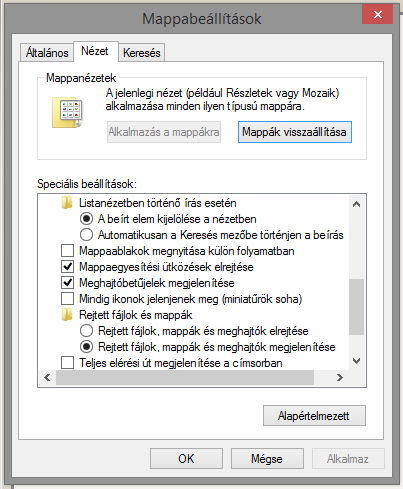Click the Mappák visszaállítása button
This screenshot has width=403, height=489.
(x=295, y=132)
